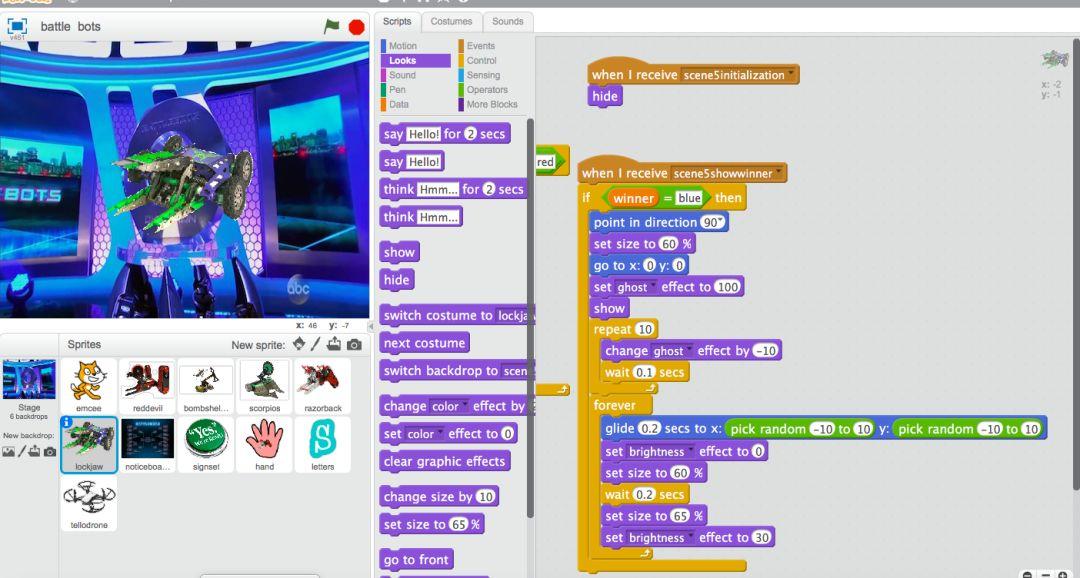Select the bombshell sprite thumbnail
The image size is (1080, 578).
point(205,386)
